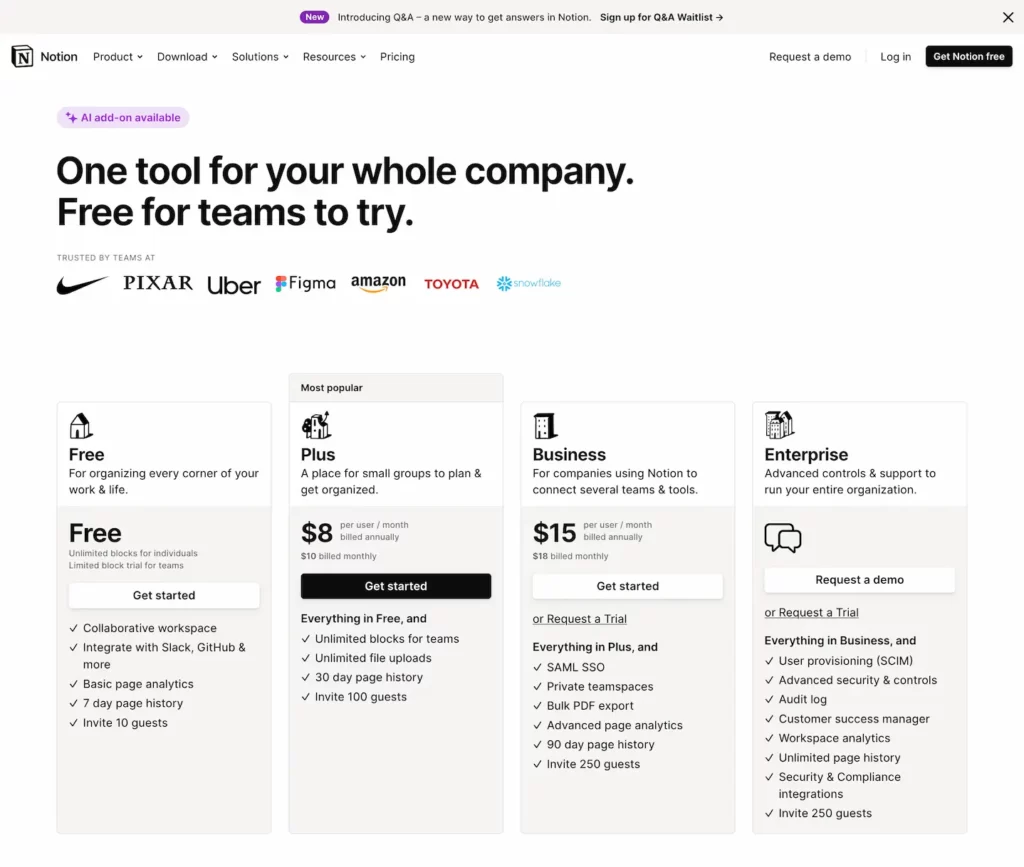Click Get Notion free

tap(968, 56)
